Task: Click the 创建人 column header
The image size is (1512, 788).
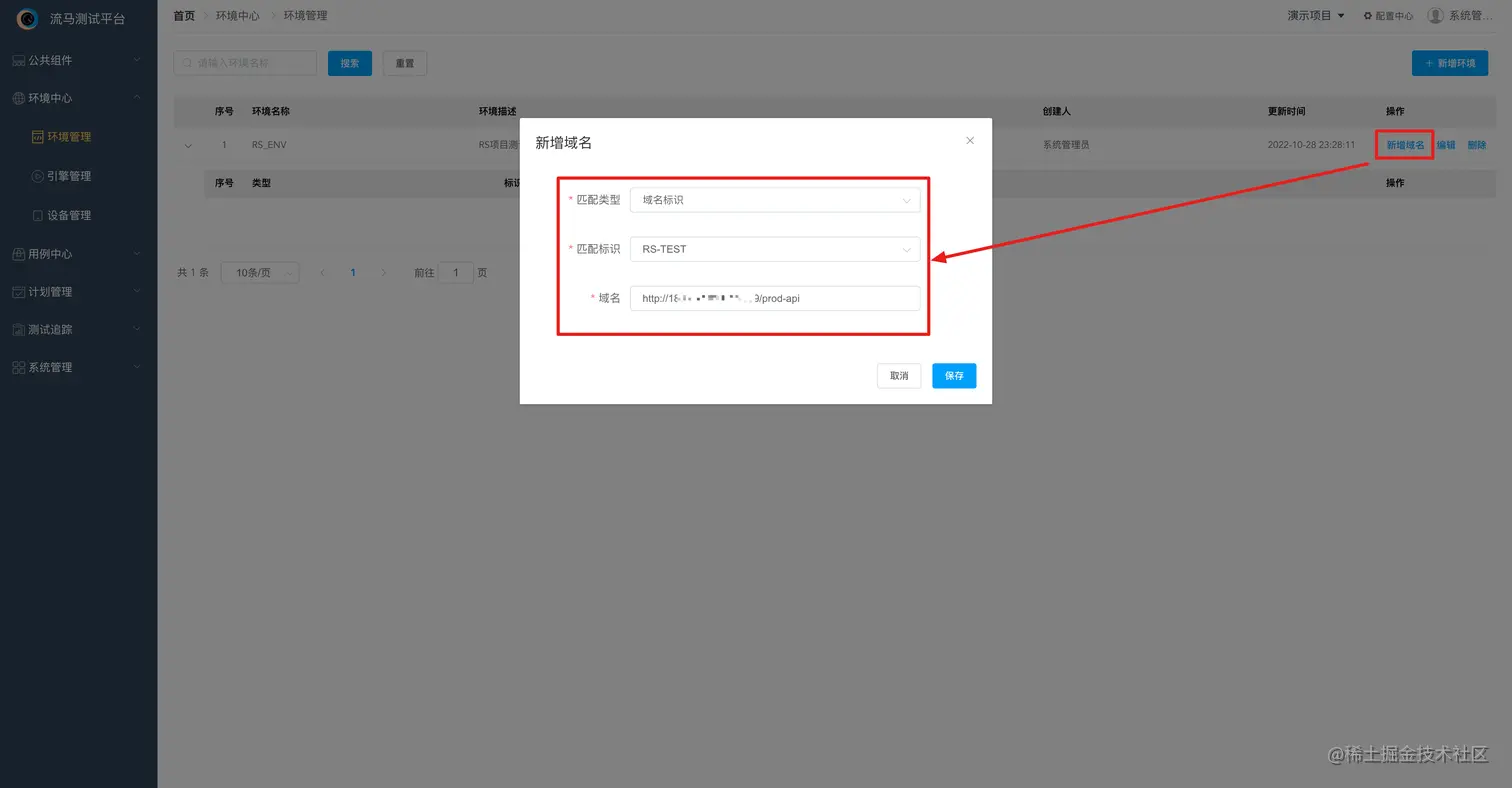Action: point(1057,111)
